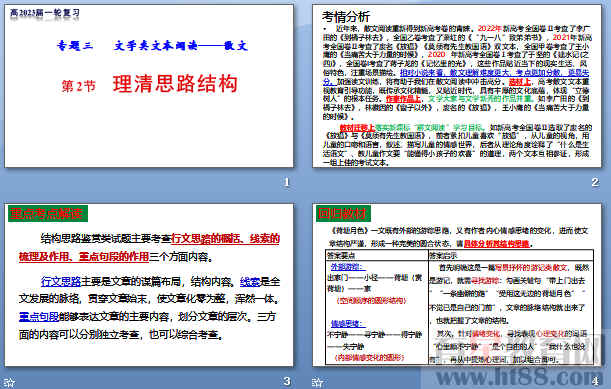
Task: Click the 高2023届一轮复习 label on slide 1
Action: click(x=44, y=13)
